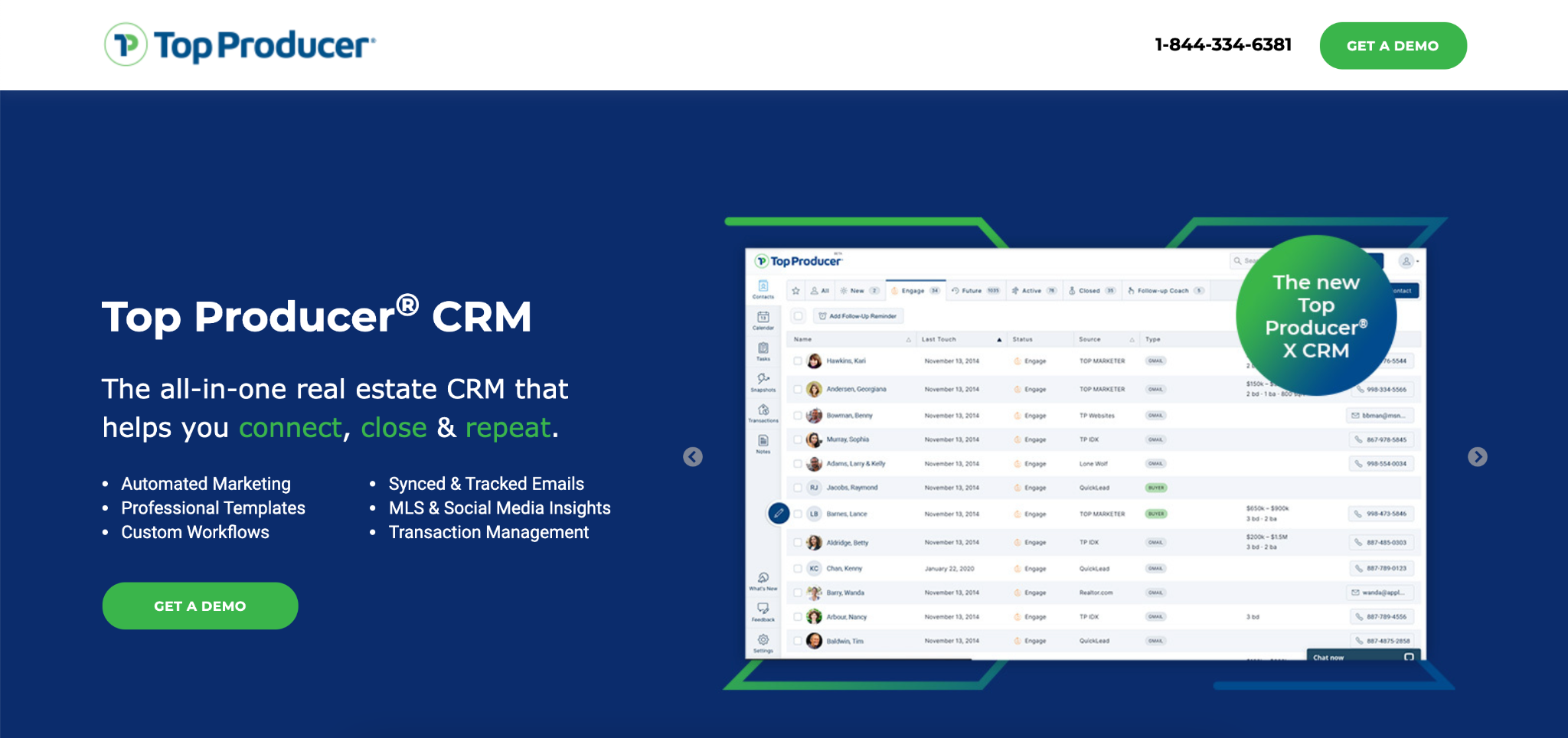Click the wanda@appl email button
This screenshot has height=738, width=1568.
point(1380,593)
